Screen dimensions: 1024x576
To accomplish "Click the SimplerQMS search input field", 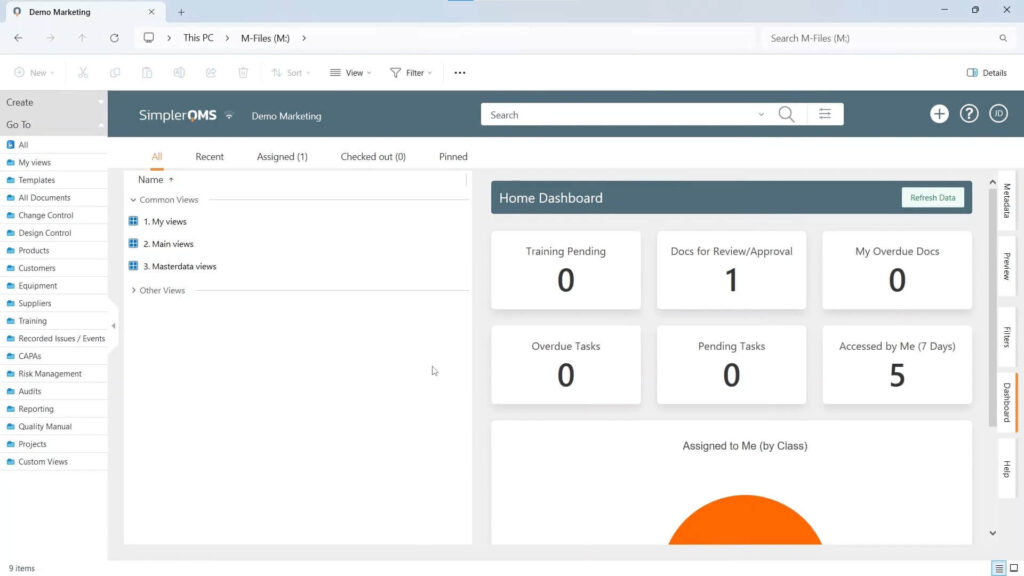I will tap(620, 115).
